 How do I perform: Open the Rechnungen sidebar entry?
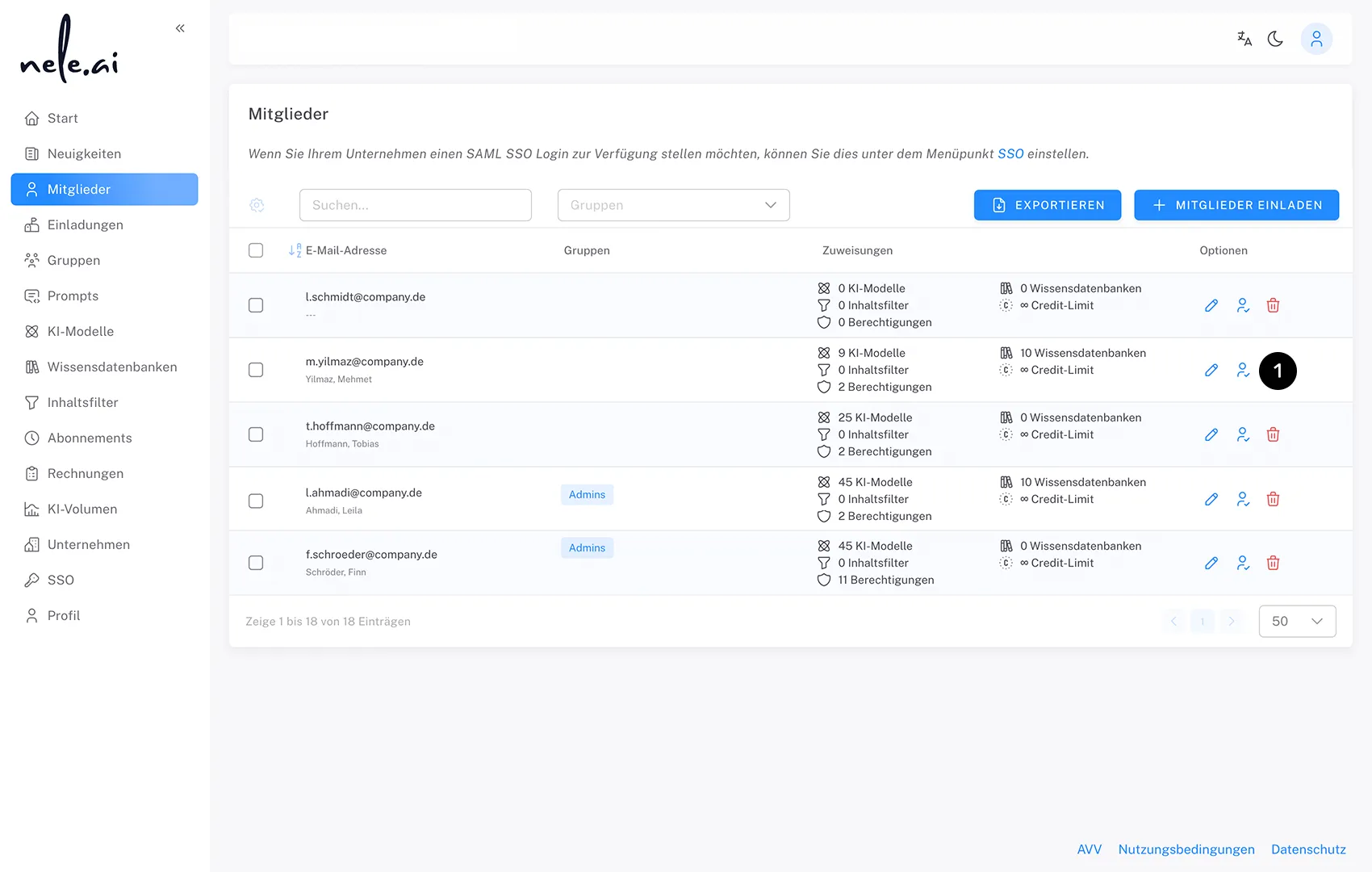[86, 473]
